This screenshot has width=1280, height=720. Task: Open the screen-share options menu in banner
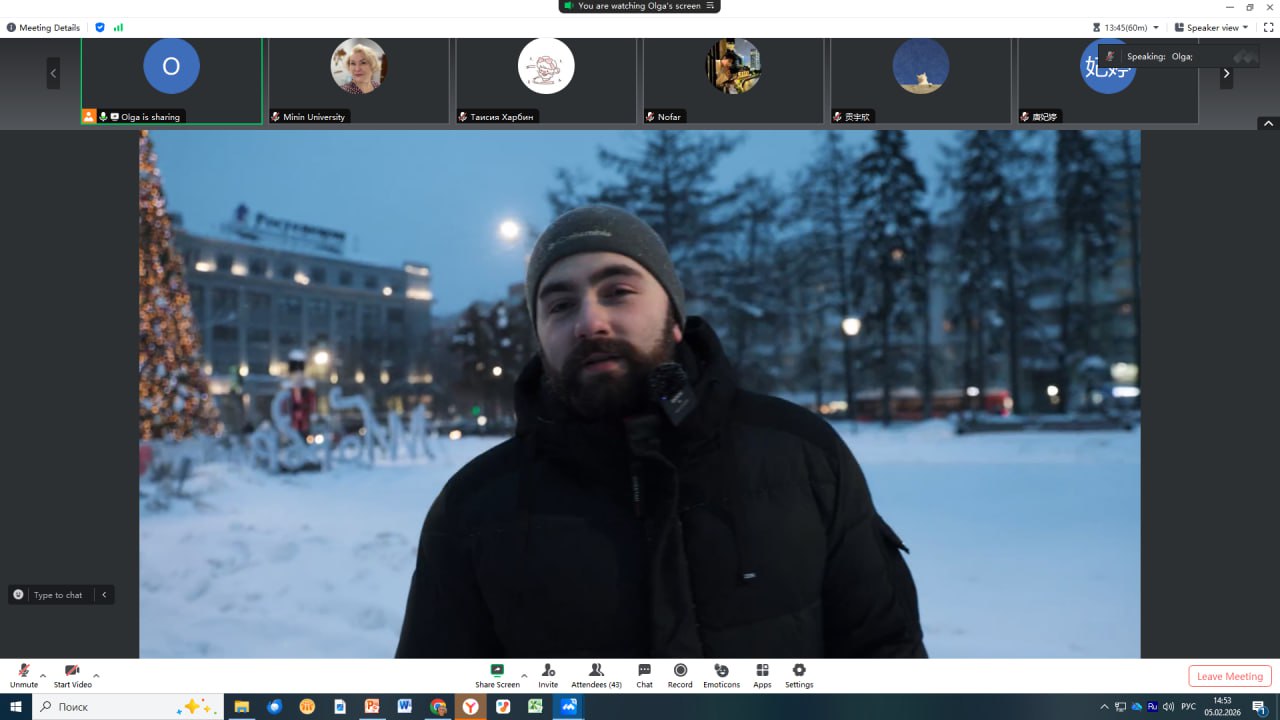(x=711, y=6)
